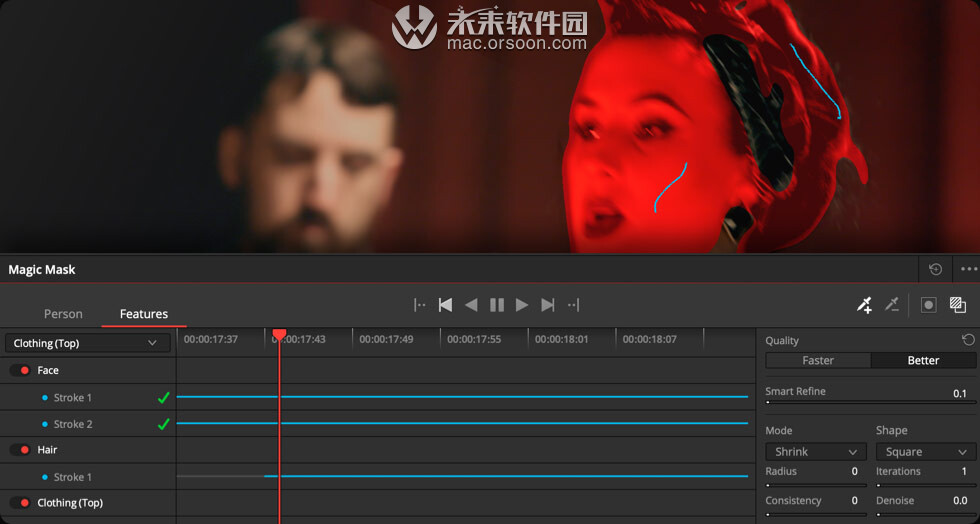Click the red playhead marker on the timeline

pos(279,335)
